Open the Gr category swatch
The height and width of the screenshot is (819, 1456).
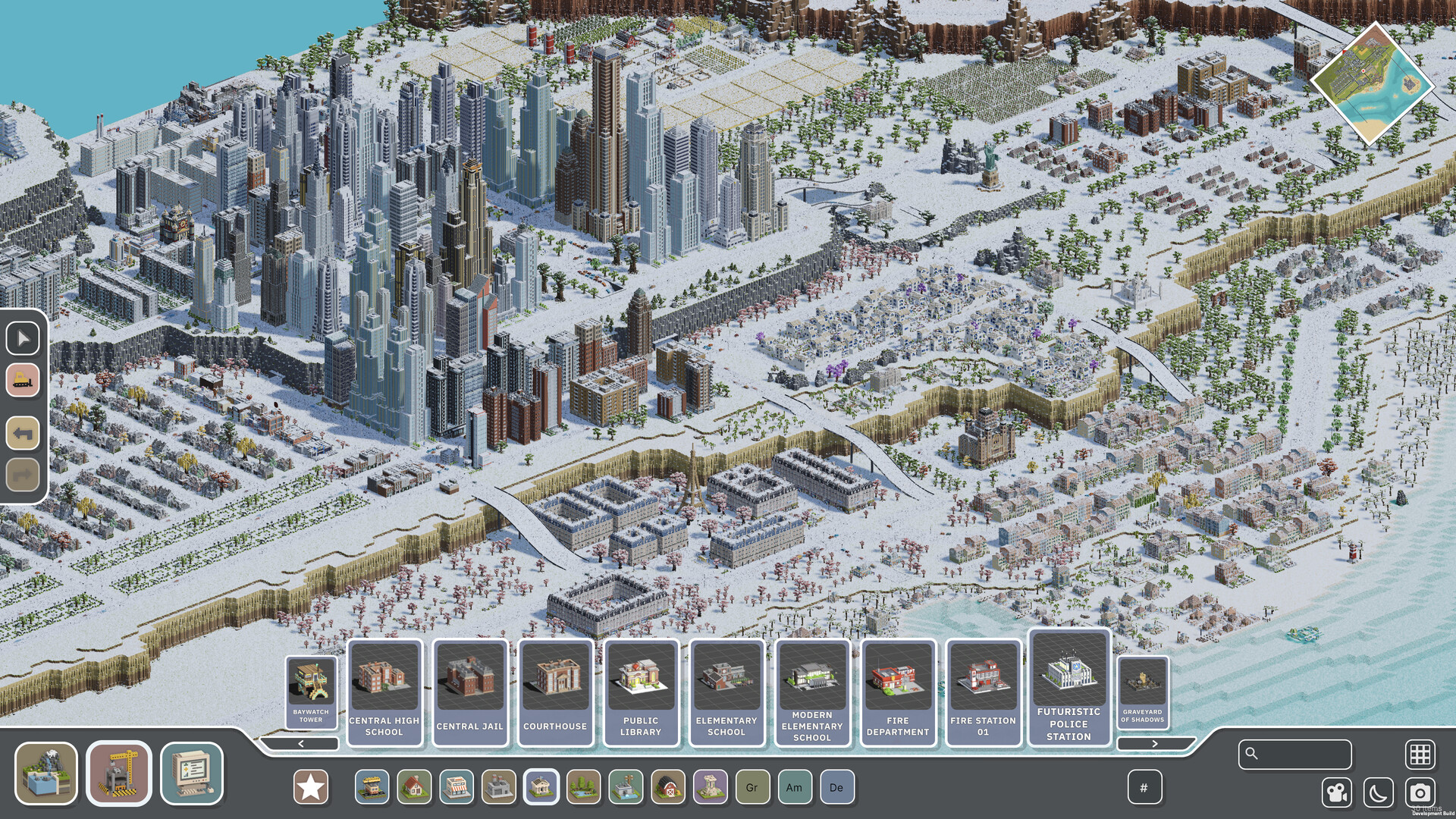pos(752,787)
